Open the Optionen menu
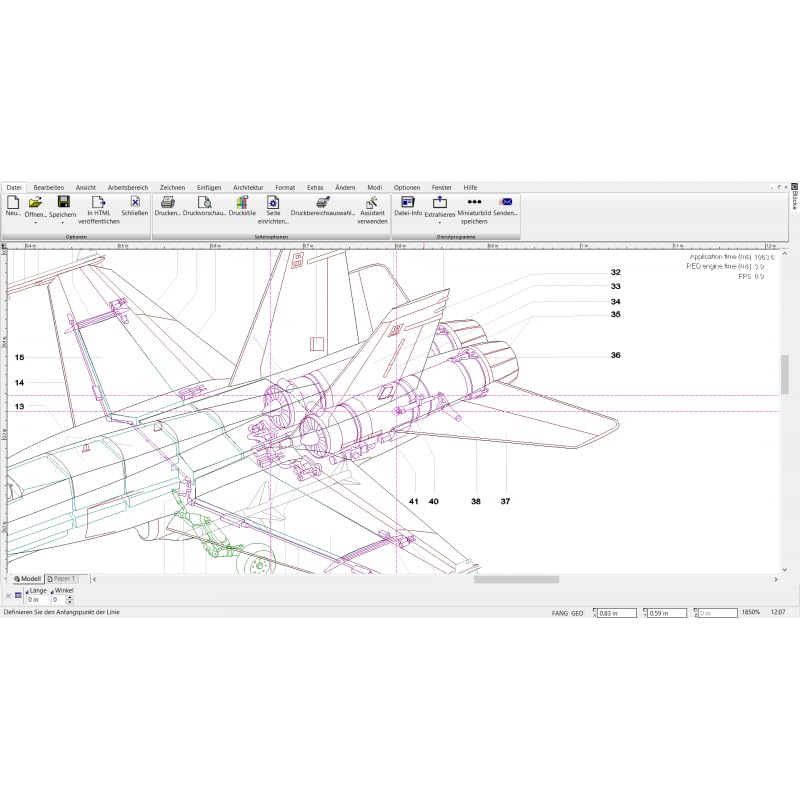 [407, 187]
